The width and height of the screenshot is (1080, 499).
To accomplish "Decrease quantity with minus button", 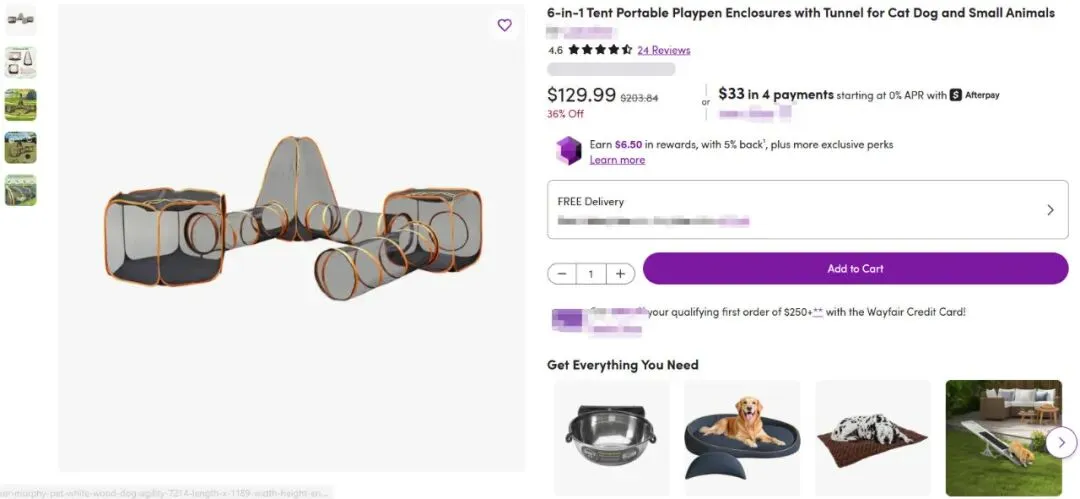I will [562, 273].
